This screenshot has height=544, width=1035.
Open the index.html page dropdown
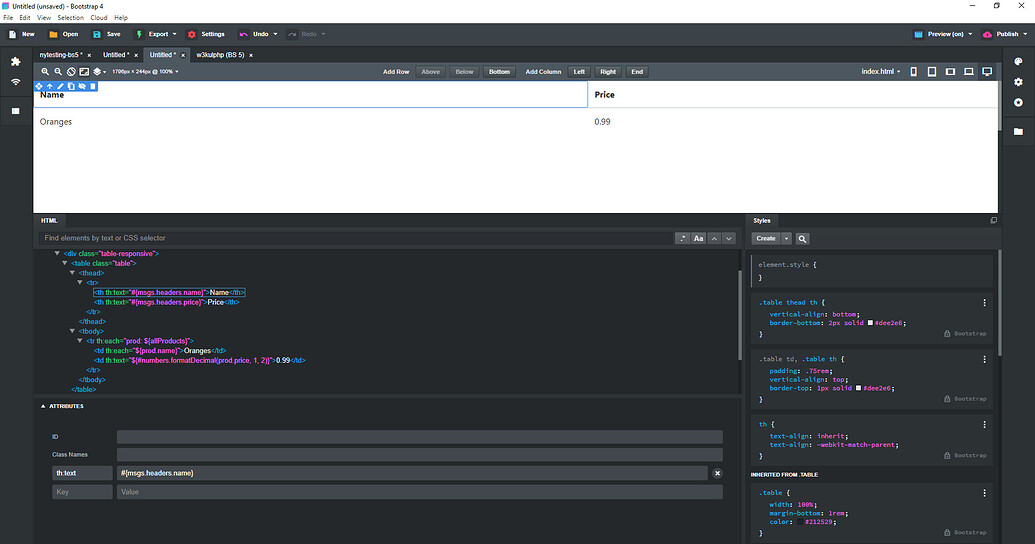click(x=881, y=72)
